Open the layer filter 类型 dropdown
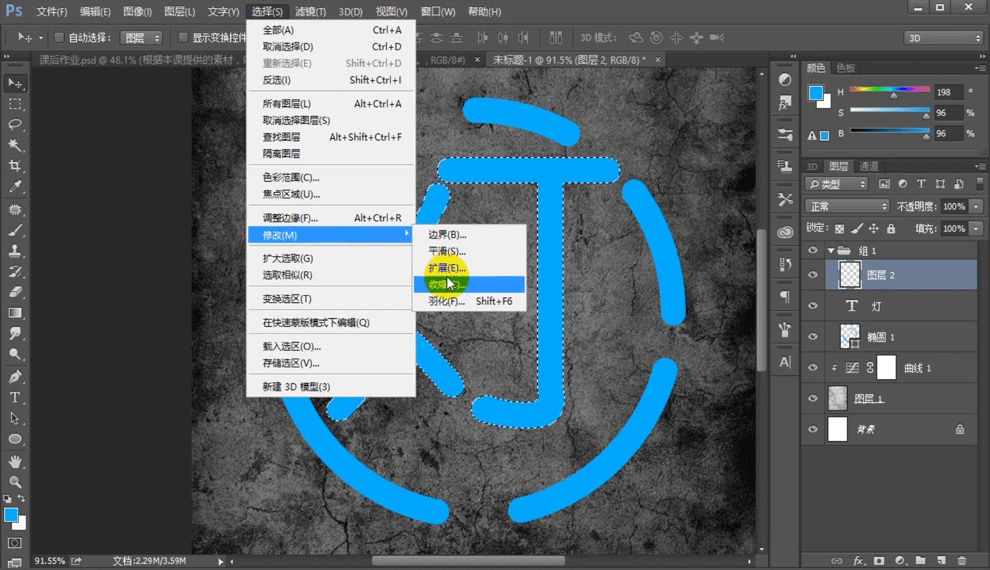The width and height of the screenshot is (990, 570). tap(837, 184)
